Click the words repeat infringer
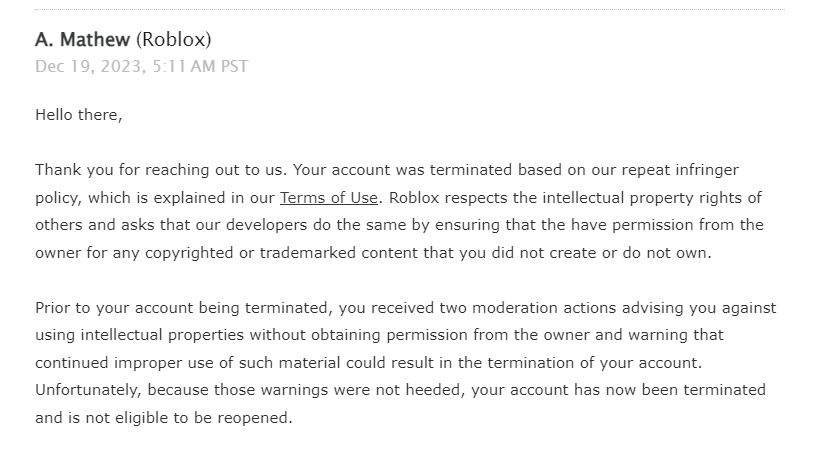The image size is (832, 452). [680, 170]
